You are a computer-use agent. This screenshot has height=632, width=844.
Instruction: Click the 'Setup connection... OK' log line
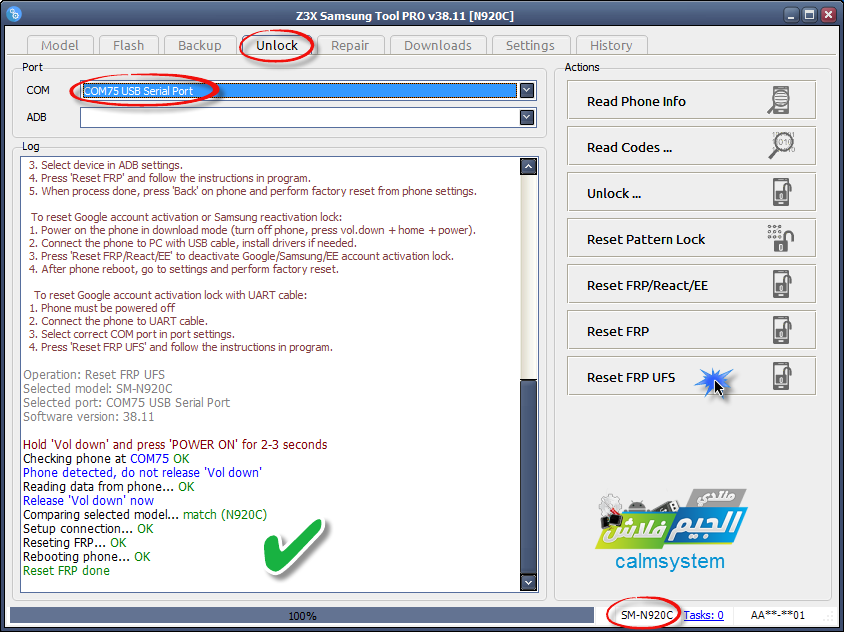(88, 529)
